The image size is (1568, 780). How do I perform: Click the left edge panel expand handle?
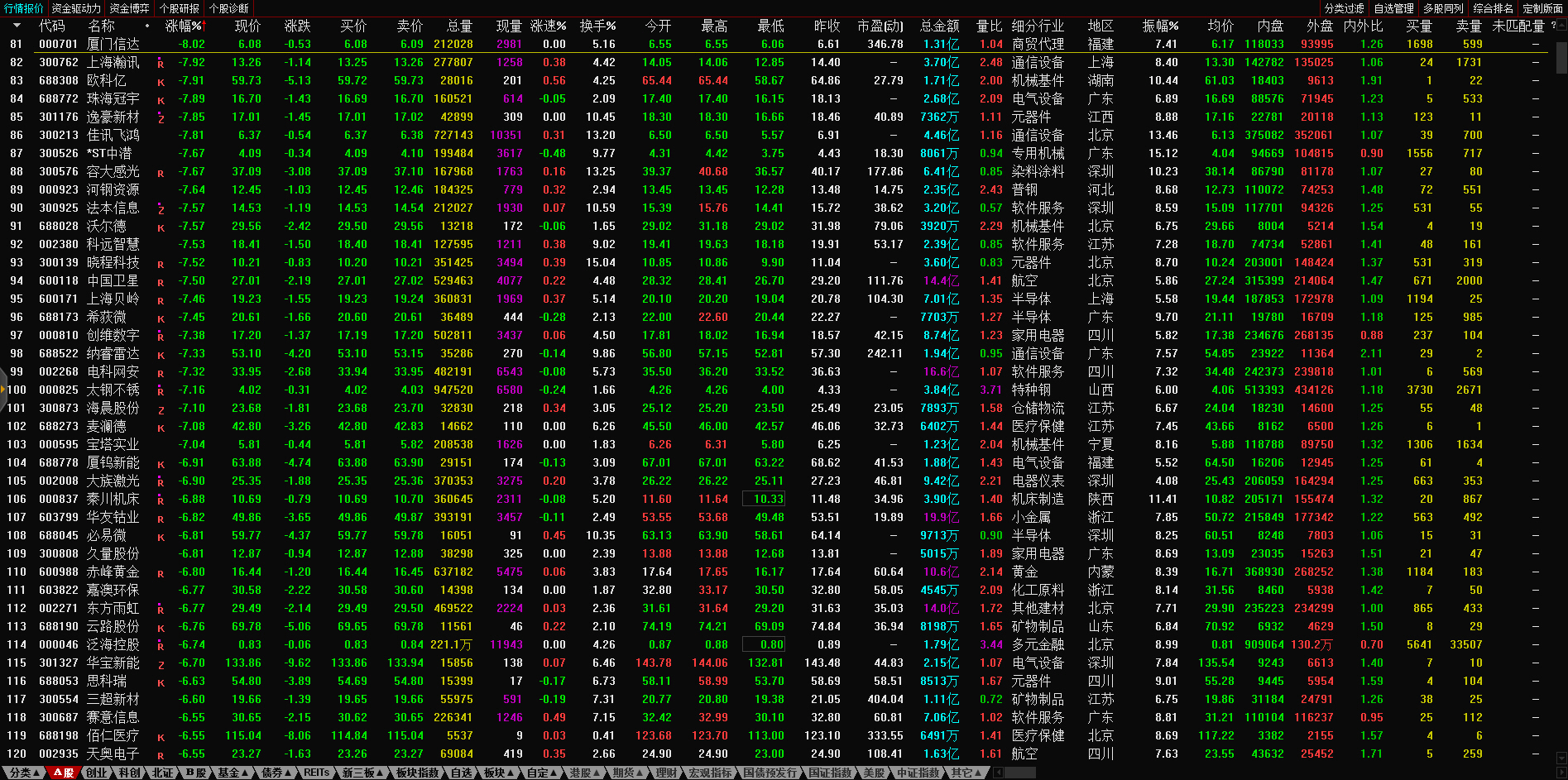click(x=3, y=390)
